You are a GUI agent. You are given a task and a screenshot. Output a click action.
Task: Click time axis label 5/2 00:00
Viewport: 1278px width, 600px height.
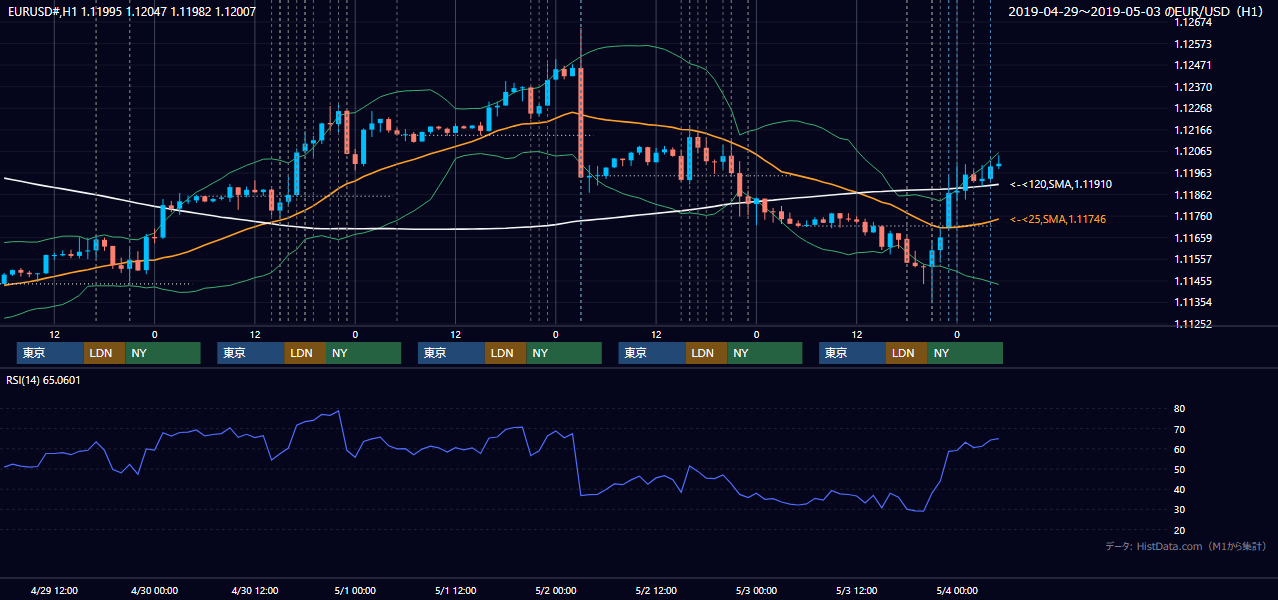pyautogui.click(x=555, y=590)
